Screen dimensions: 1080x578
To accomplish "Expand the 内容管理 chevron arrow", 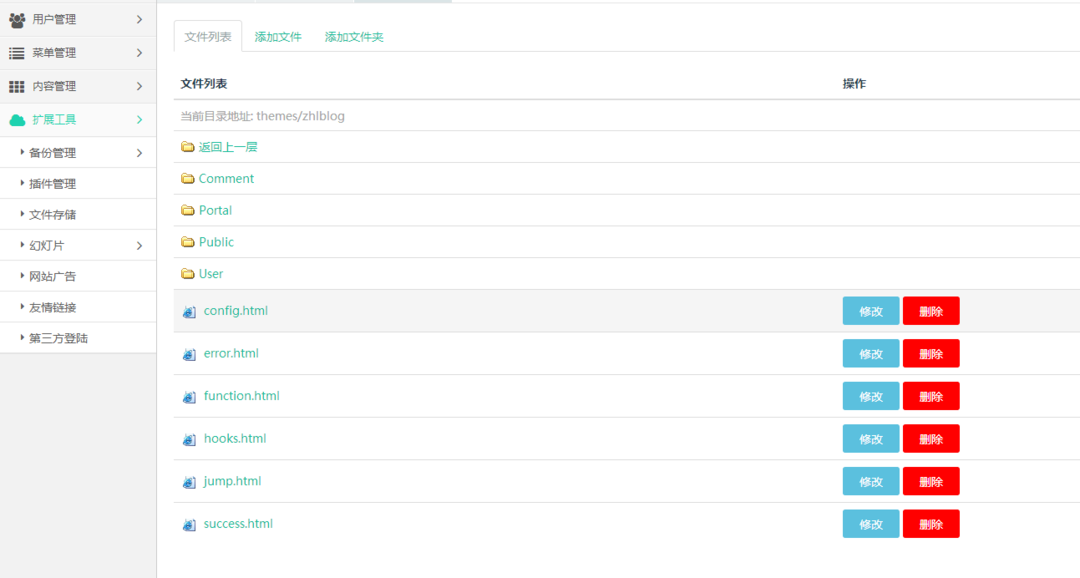I will click(139, 86).
